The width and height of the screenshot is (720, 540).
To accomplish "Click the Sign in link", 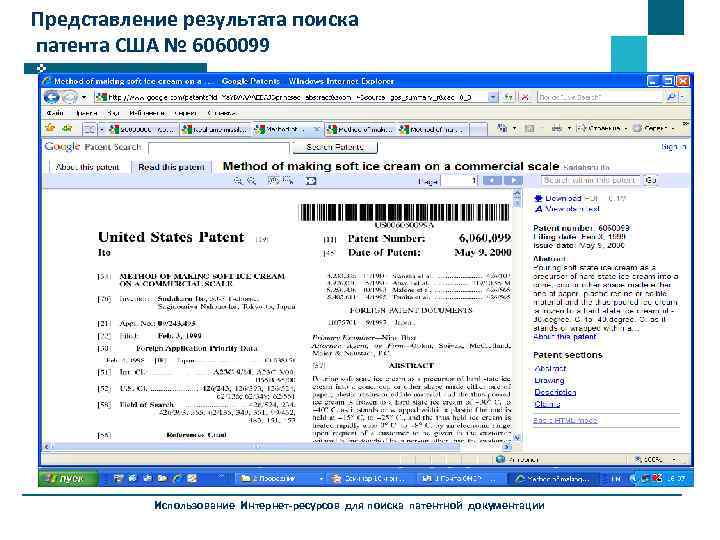I will (674, 147).
